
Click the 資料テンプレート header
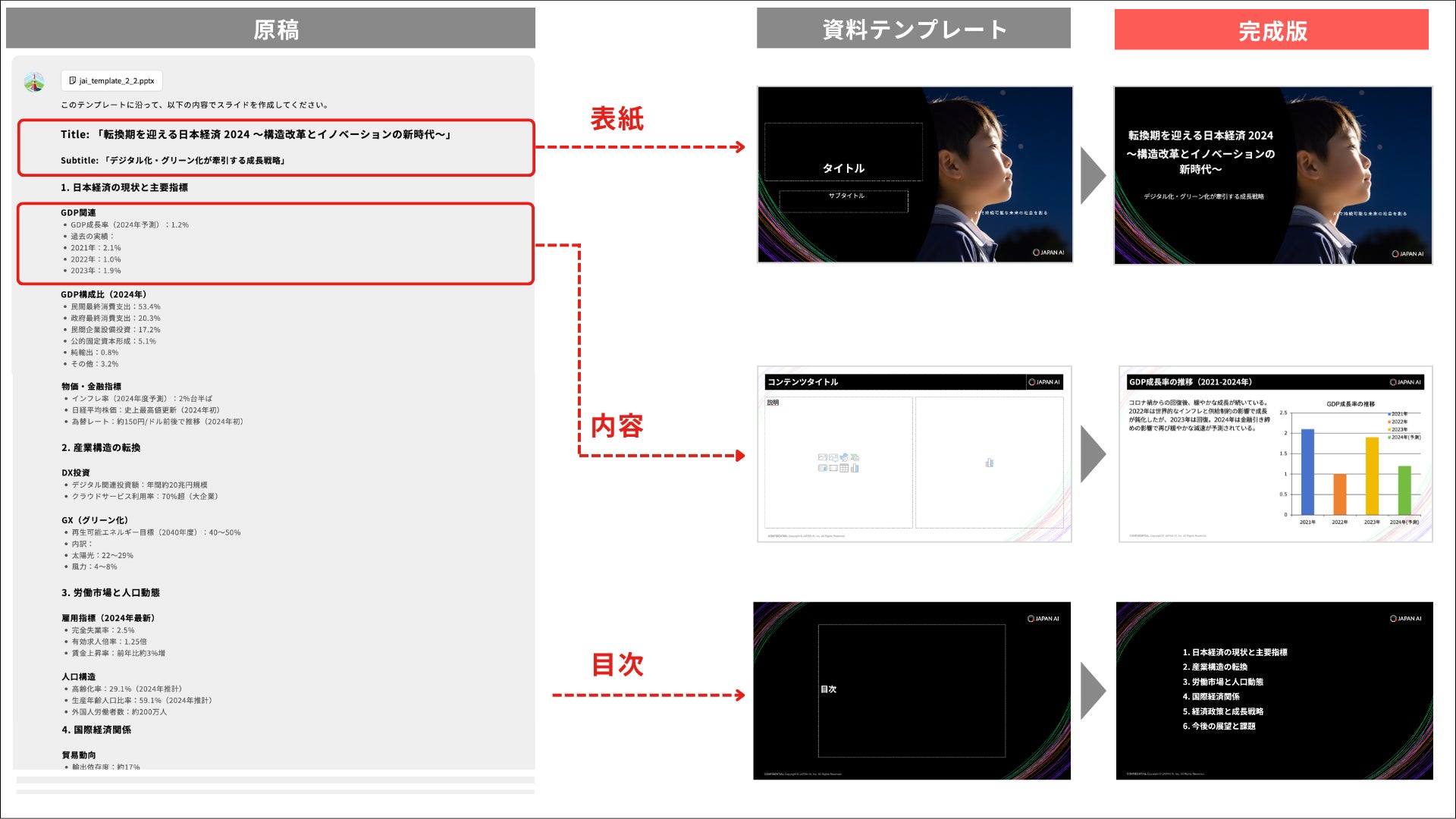pyautogui.click(x=913, y=29)
